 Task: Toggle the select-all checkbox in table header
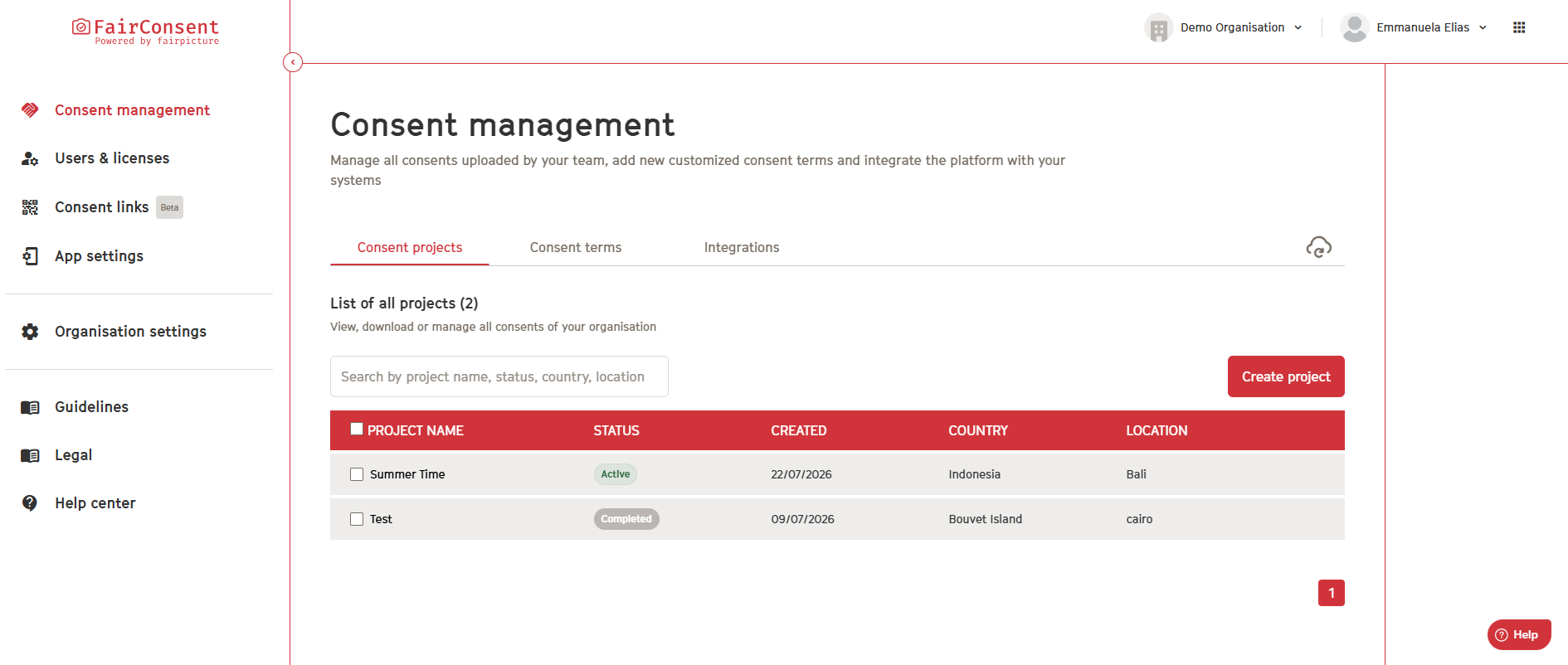pyautogui.click(x=357, y=429)
